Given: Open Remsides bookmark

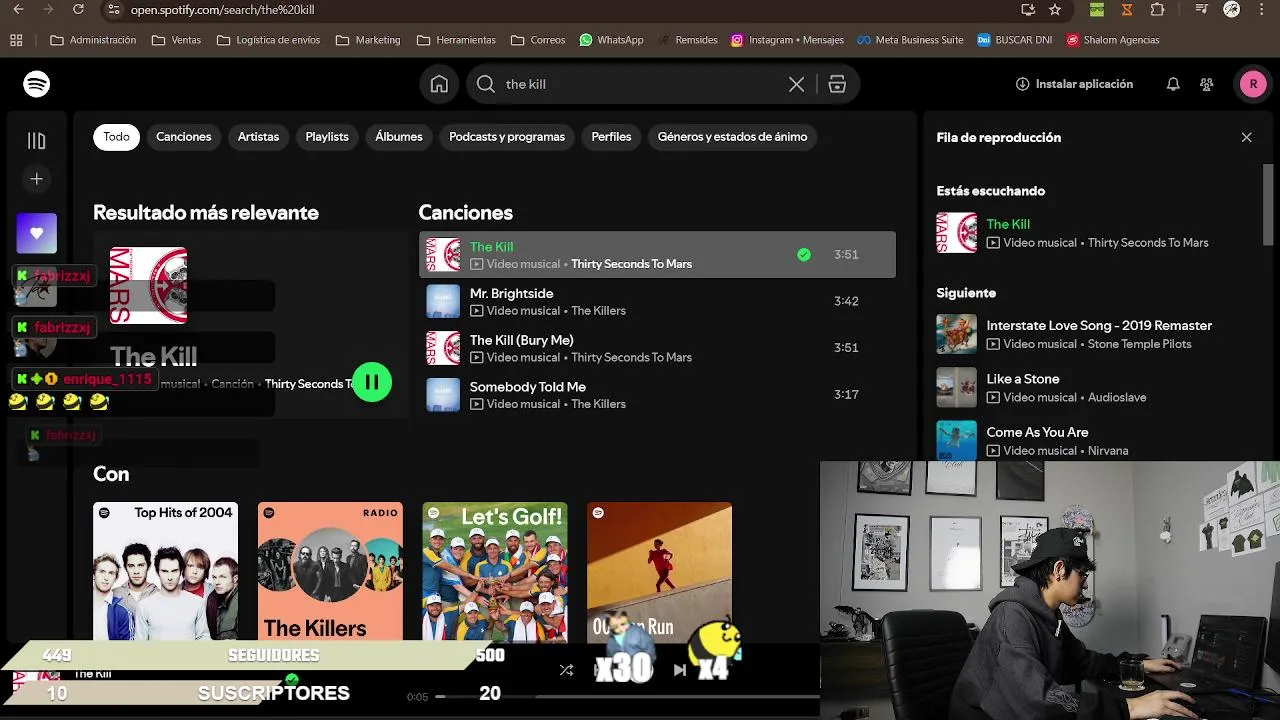Looking at the screenshot, I should 687,40.
